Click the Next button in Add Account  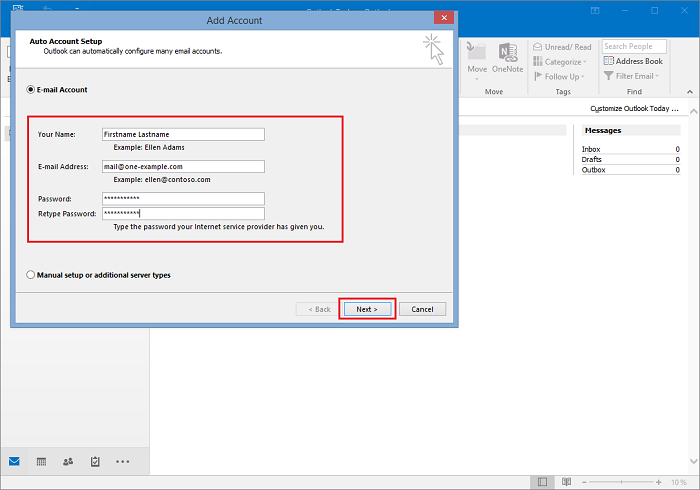point(367,309)
